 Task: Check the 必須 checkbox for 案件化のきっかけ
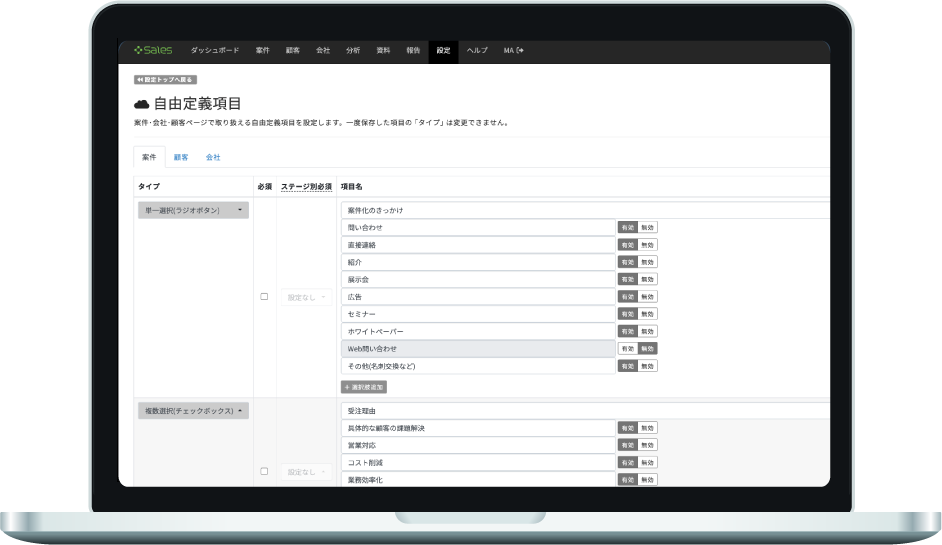pyautogui.click(x=264, y=297)
